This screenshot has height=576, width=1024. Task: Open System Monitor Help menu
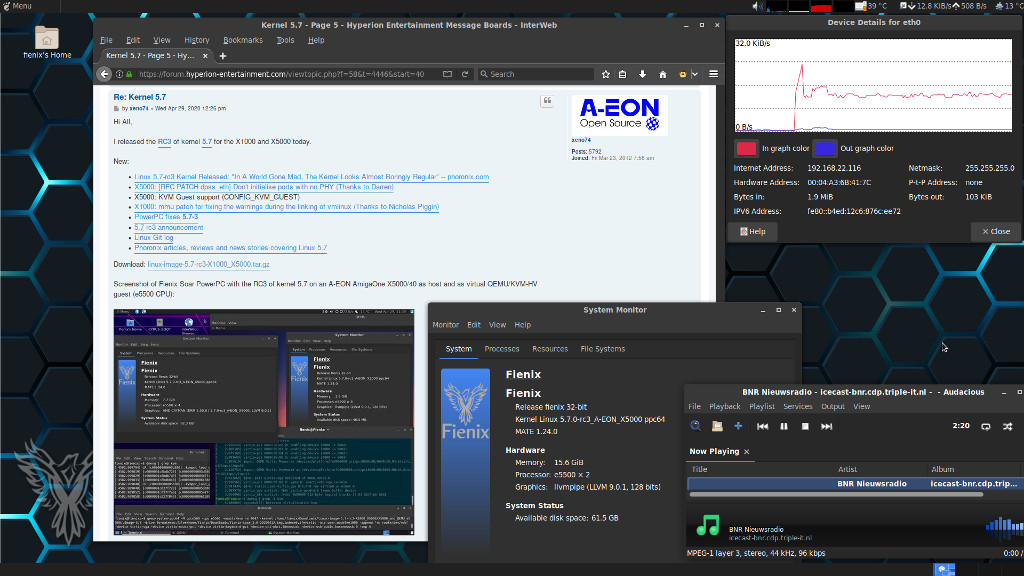(522, 325)
